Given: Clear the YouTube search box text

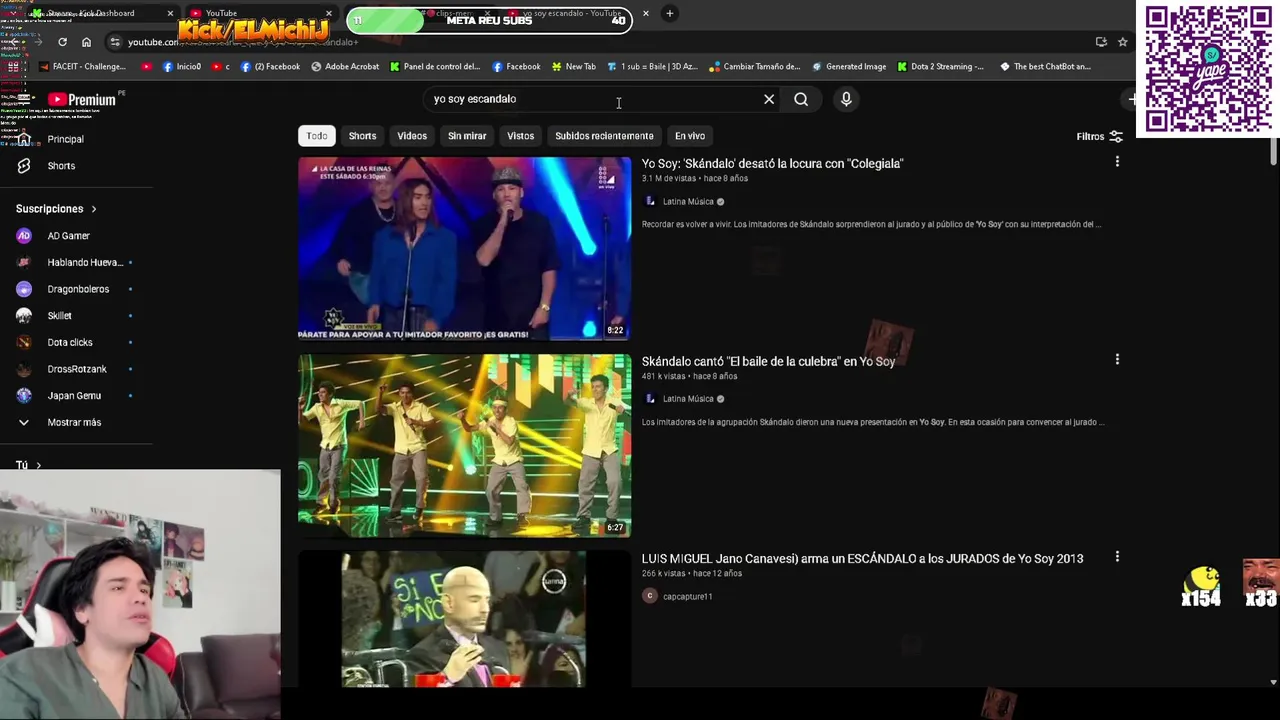Looking at the screenshot, I should [769, 99].
